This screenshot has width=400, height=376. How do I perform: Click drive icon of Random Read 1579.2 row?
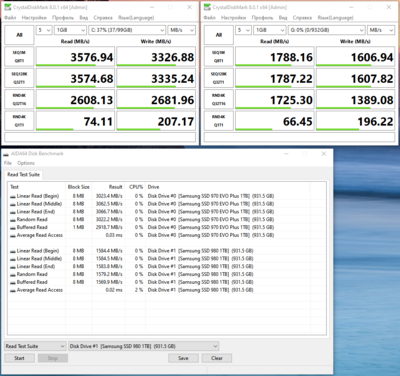click(x=13, y=274)
